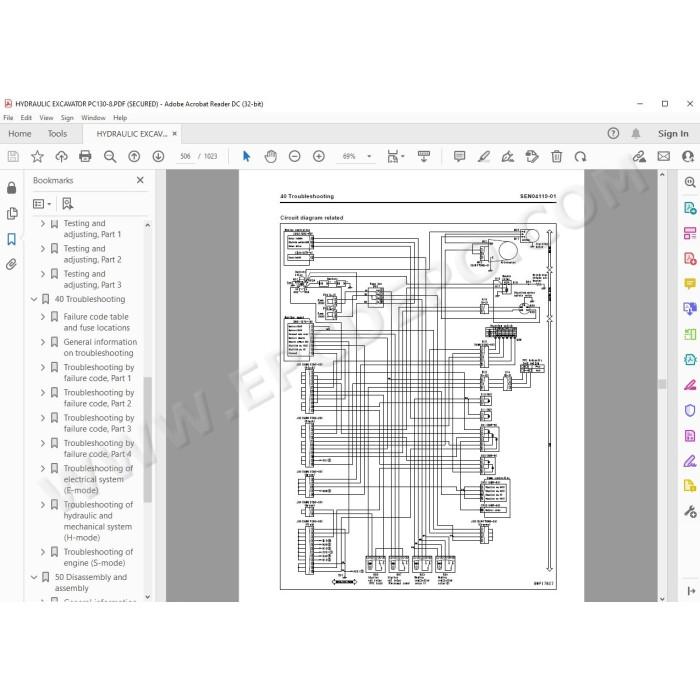This screenshot has width=700, height=700.
Task: Choose the Selection arrow tool
Action: click(x=246, y=156)
